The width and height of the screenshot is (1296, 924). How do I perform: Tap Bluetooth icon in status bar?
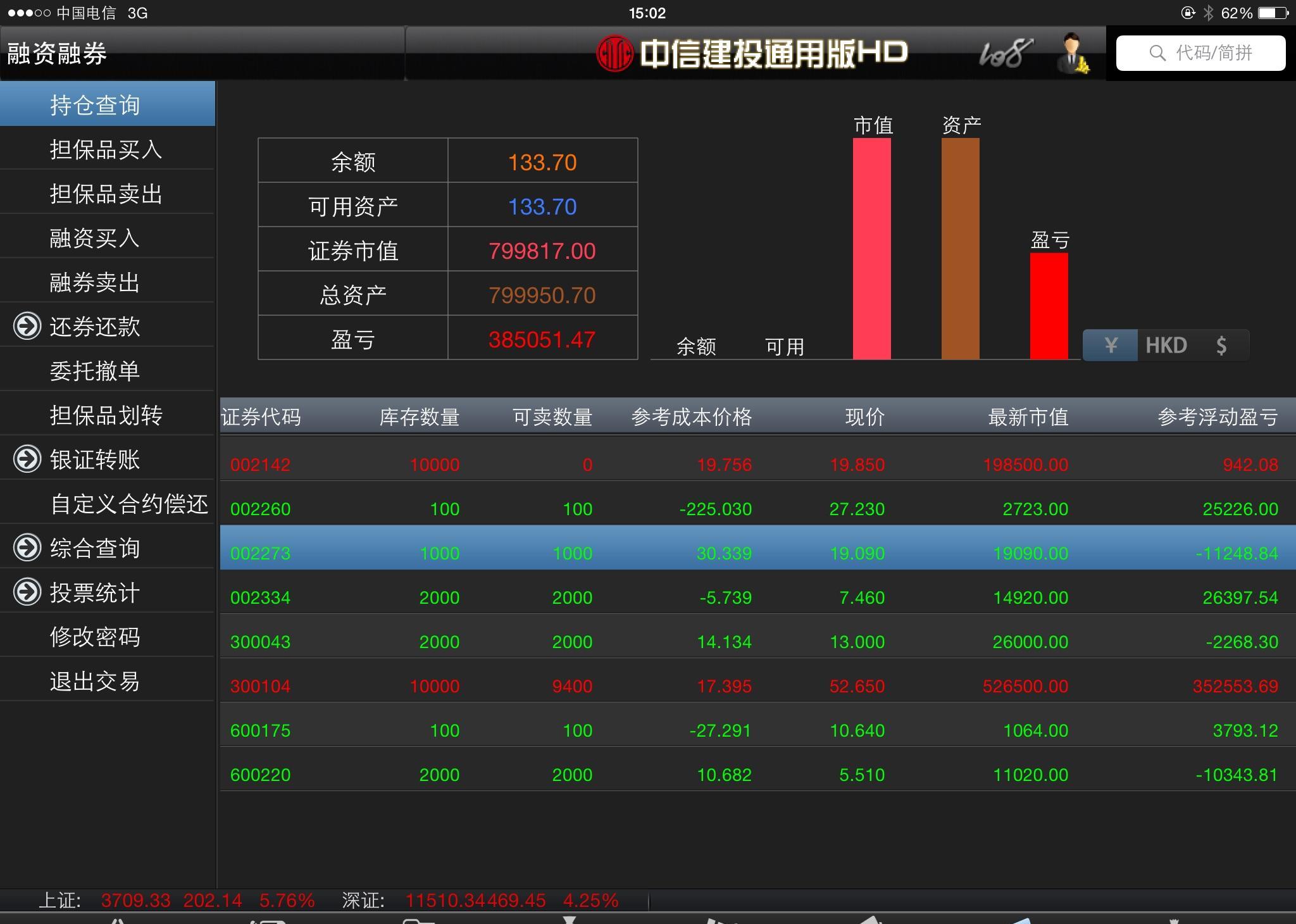pyautogui.click(x=1208, y=13)
